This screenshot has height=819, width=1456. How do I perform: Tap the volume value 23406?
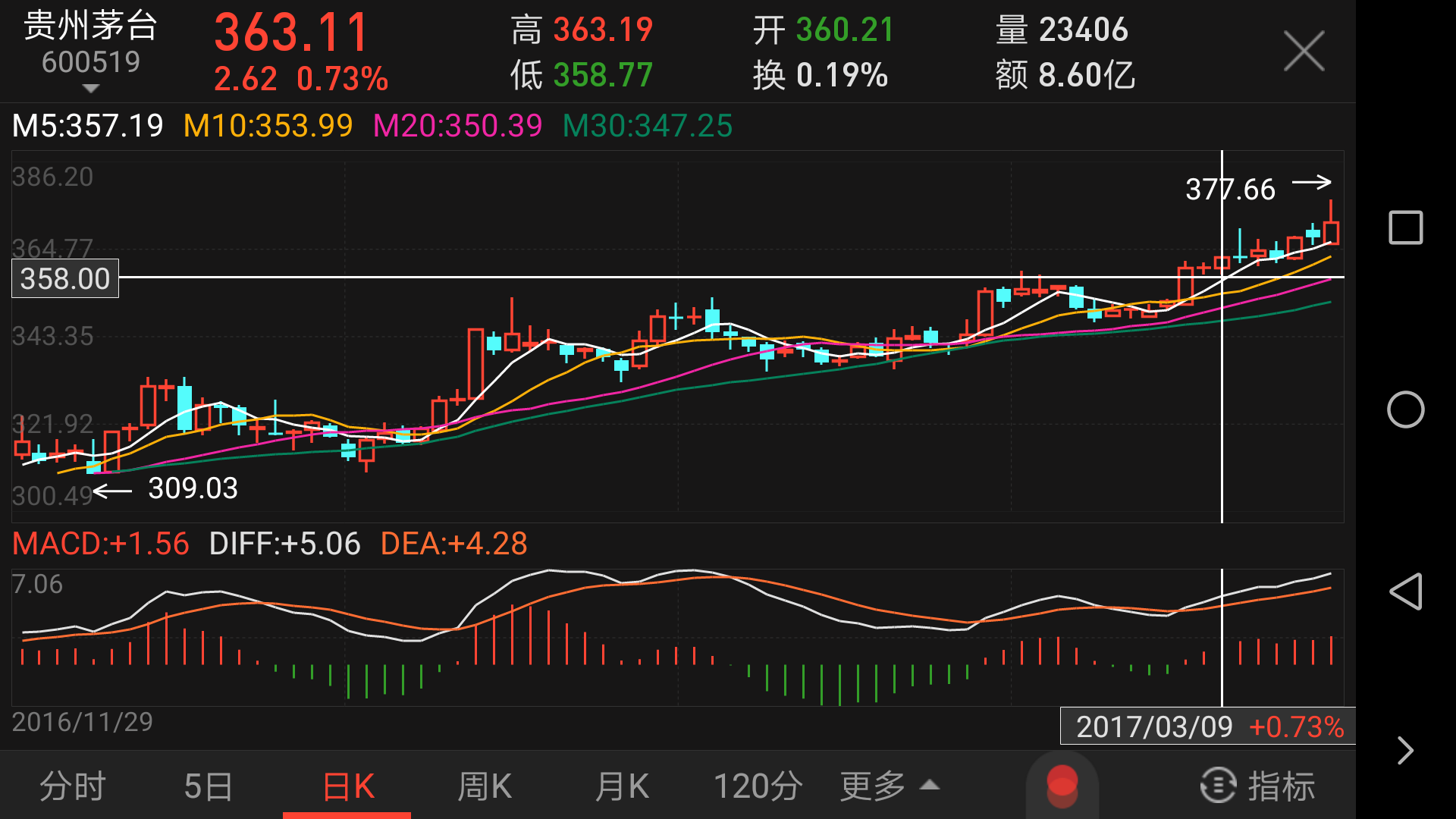[x=1084, y=30]
